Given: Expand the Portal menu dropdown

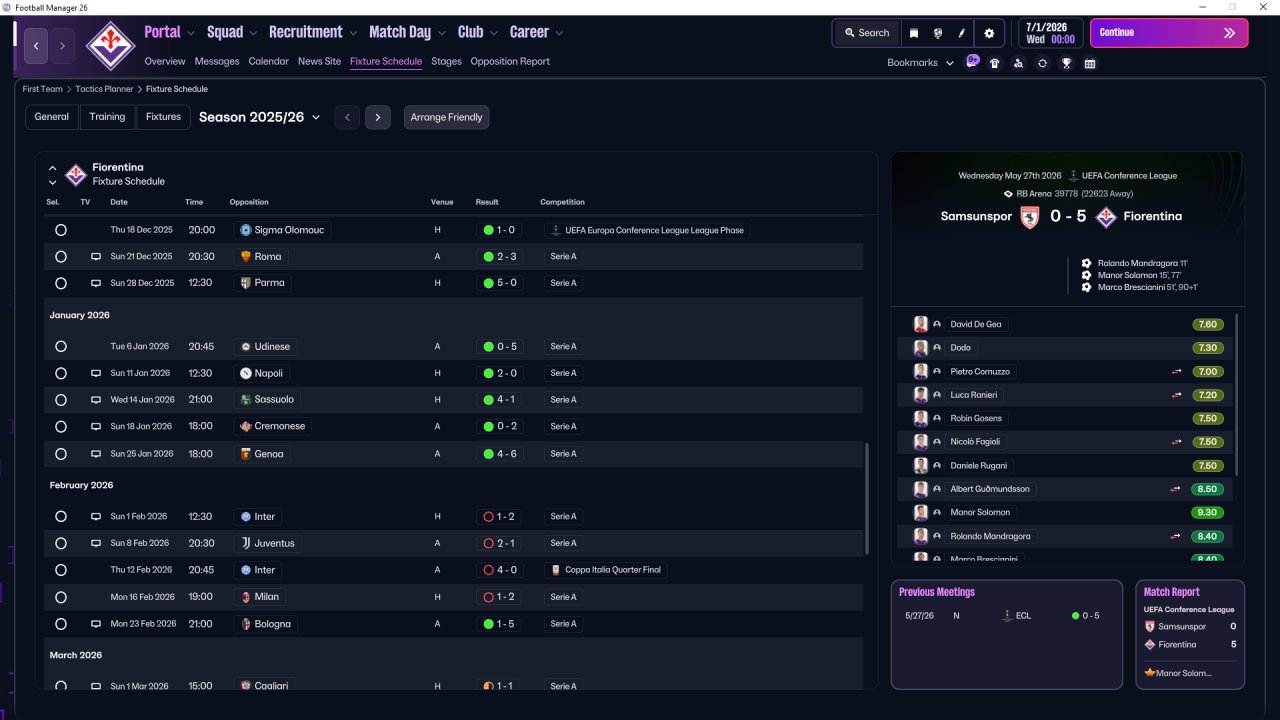Looking at the screenshot, I should (191, 33).
